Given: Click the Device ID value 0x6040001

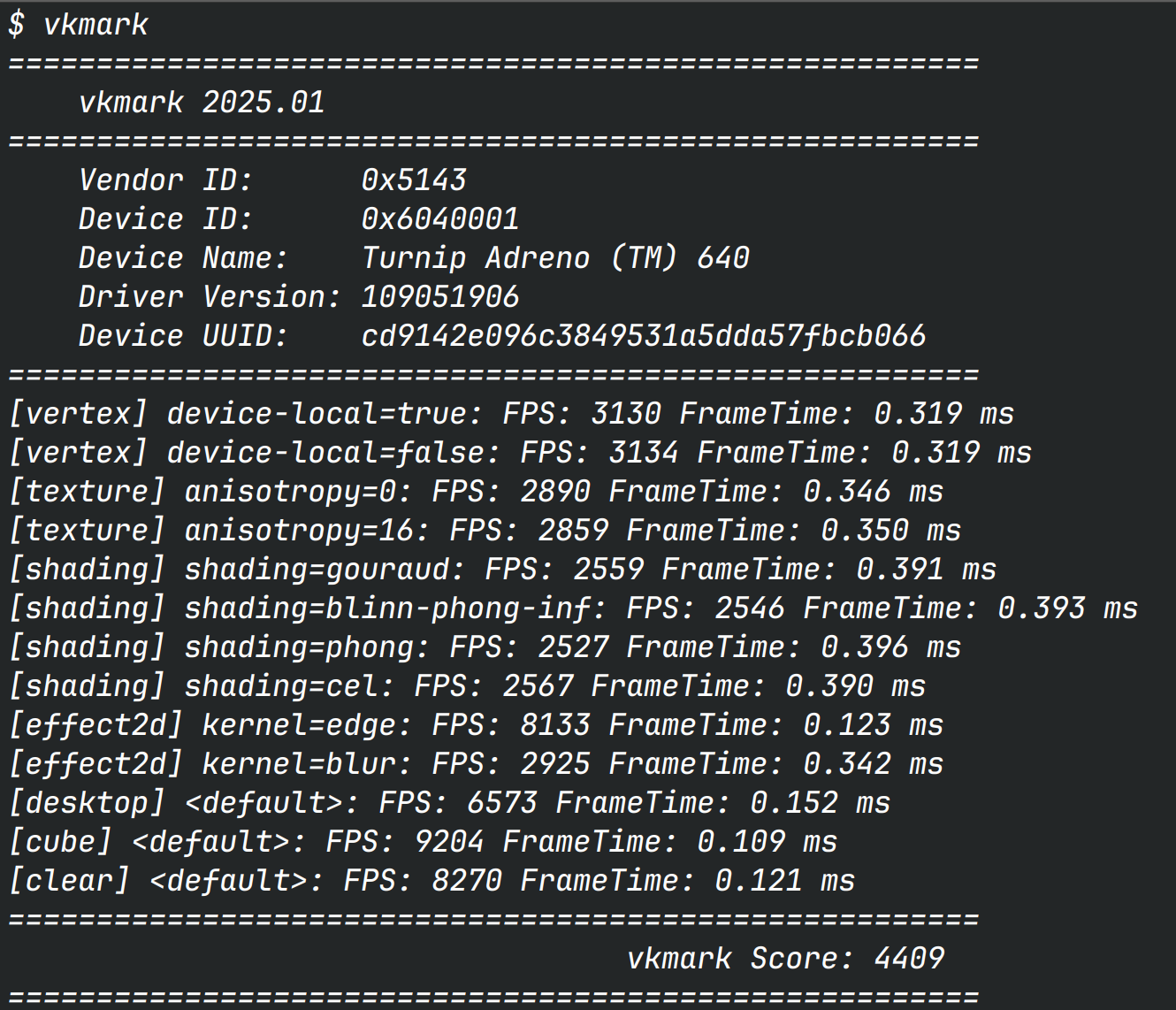Looking at the screenshot, I should tap(439, 219).
